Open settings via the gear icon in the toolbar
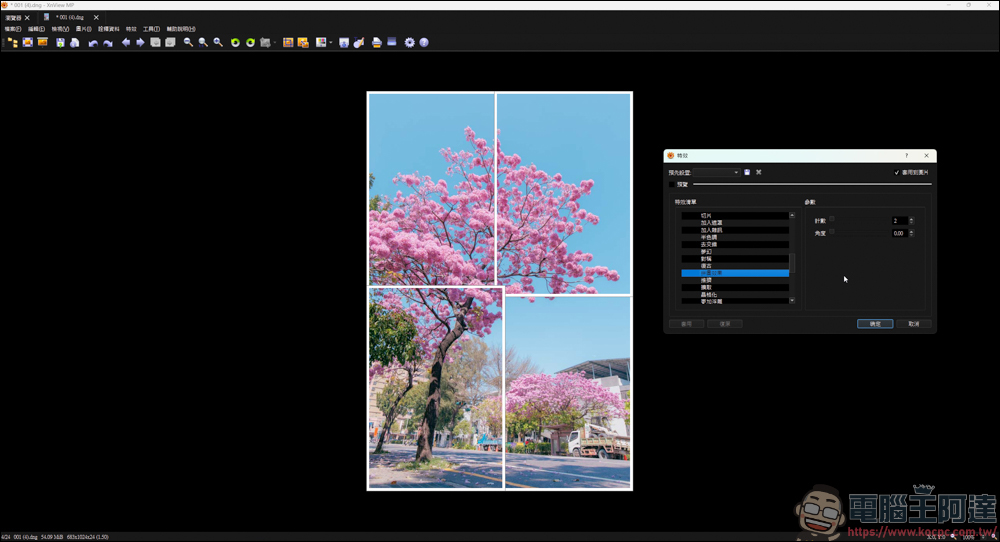Viewport: 1000px width, 542px height. tap(409, 43)
